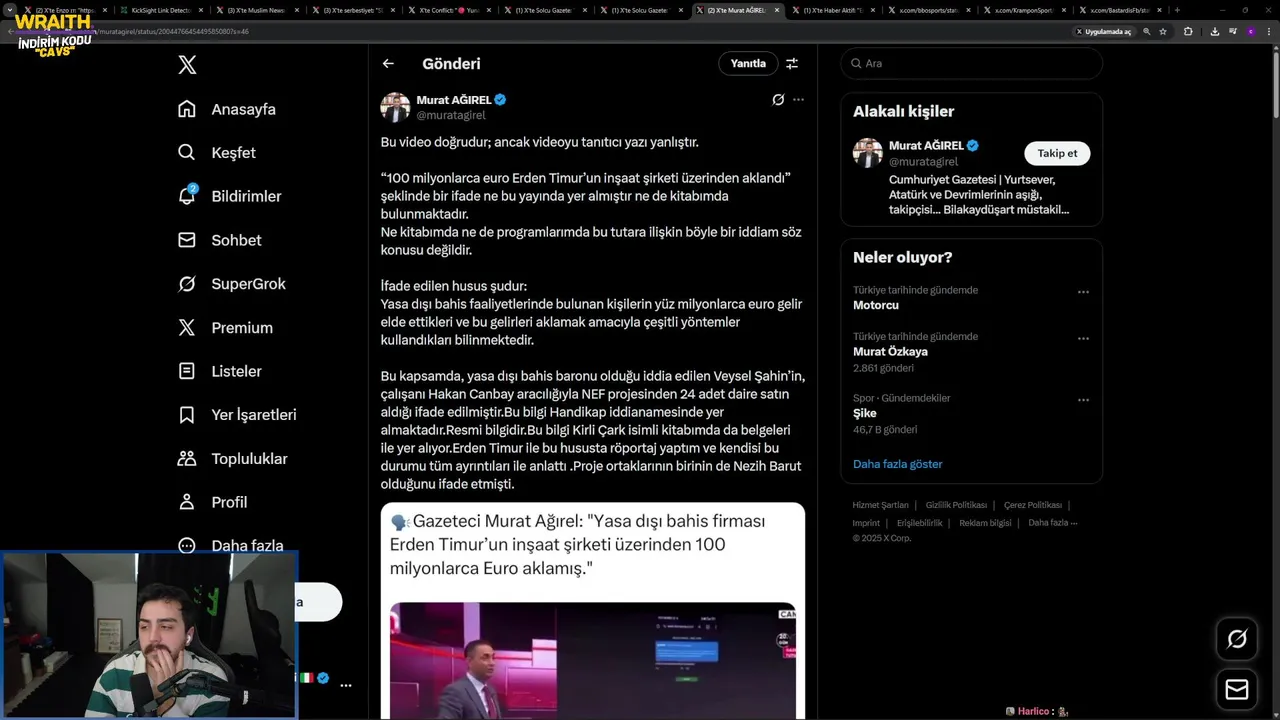Click Uygulamada aç button in address bar

pyautogui.click(x=1104, y=31)
